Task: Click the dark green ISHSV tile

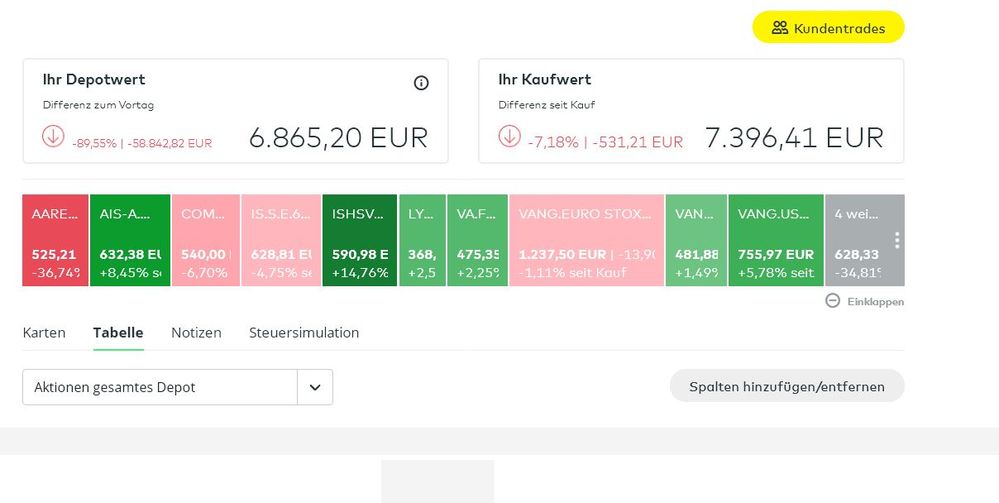Action: [x=360, y=240]
